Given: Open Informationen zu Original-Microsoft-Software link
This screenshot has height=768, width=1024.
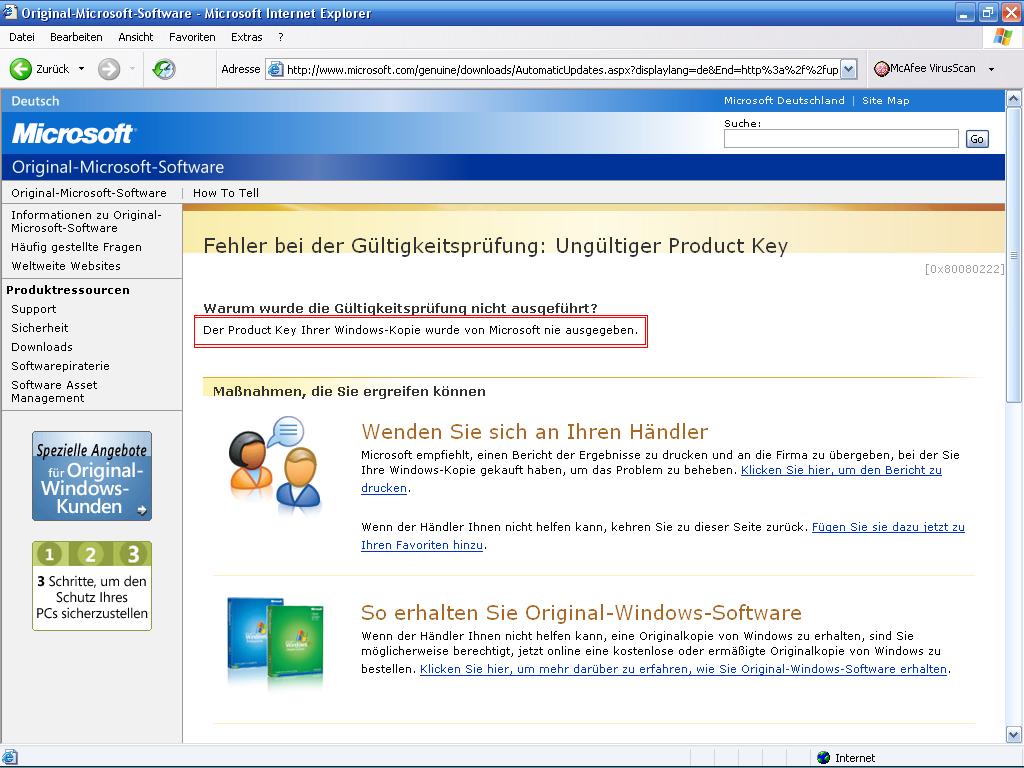Looking at the screenshot, I should 86,221.
